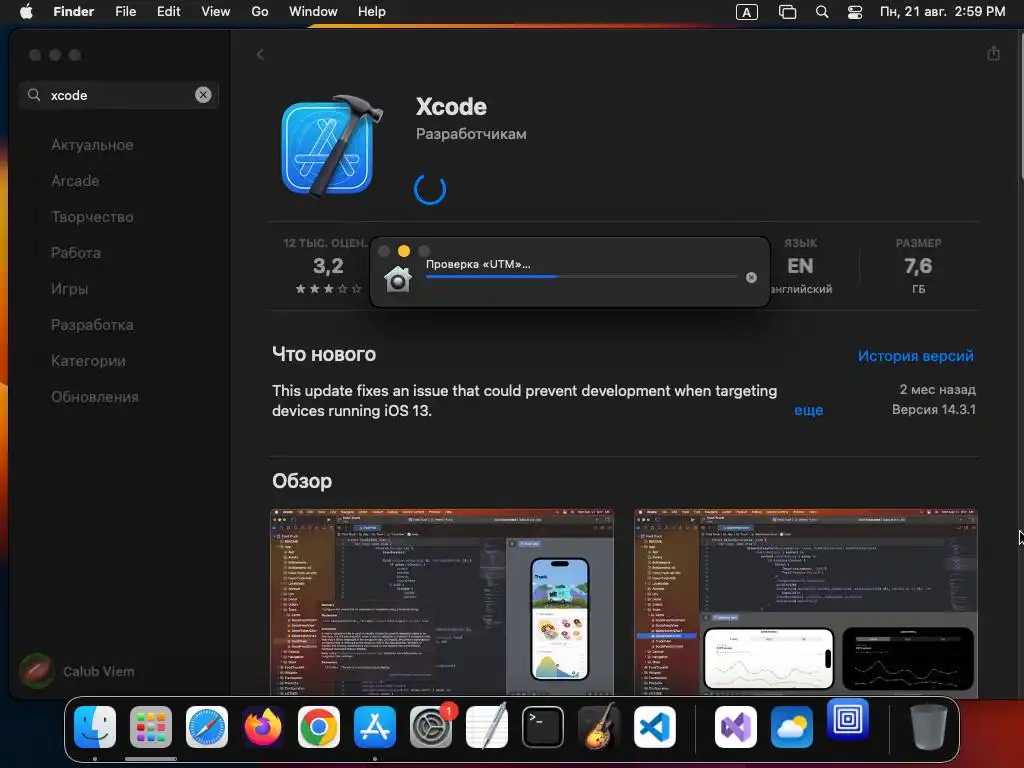Minimize the verification dialog with yellow button
The height and width of the screenshot is (768, 1024).
(404, 251)
